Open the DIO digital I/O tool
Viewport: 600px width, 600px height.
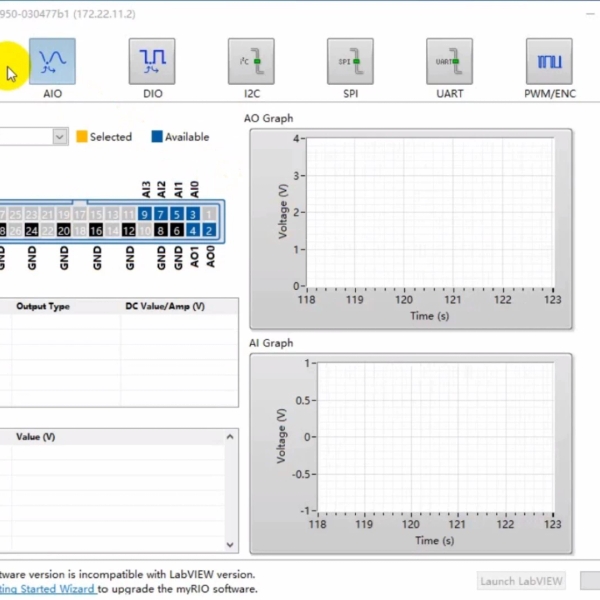click(152, 61)
